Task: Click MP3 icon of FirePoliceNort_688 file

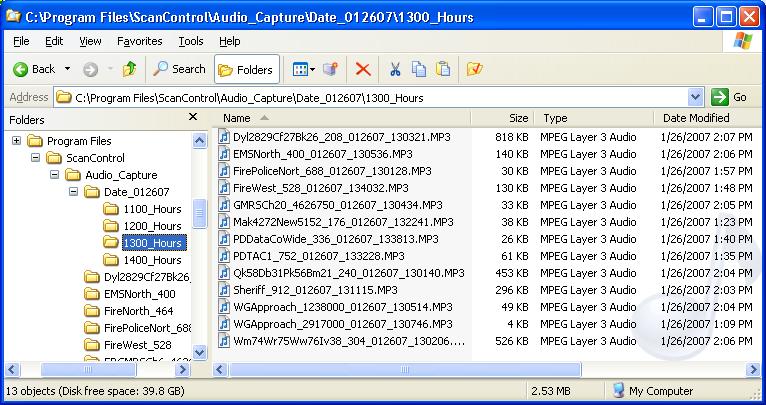Action: coord(224,171)
